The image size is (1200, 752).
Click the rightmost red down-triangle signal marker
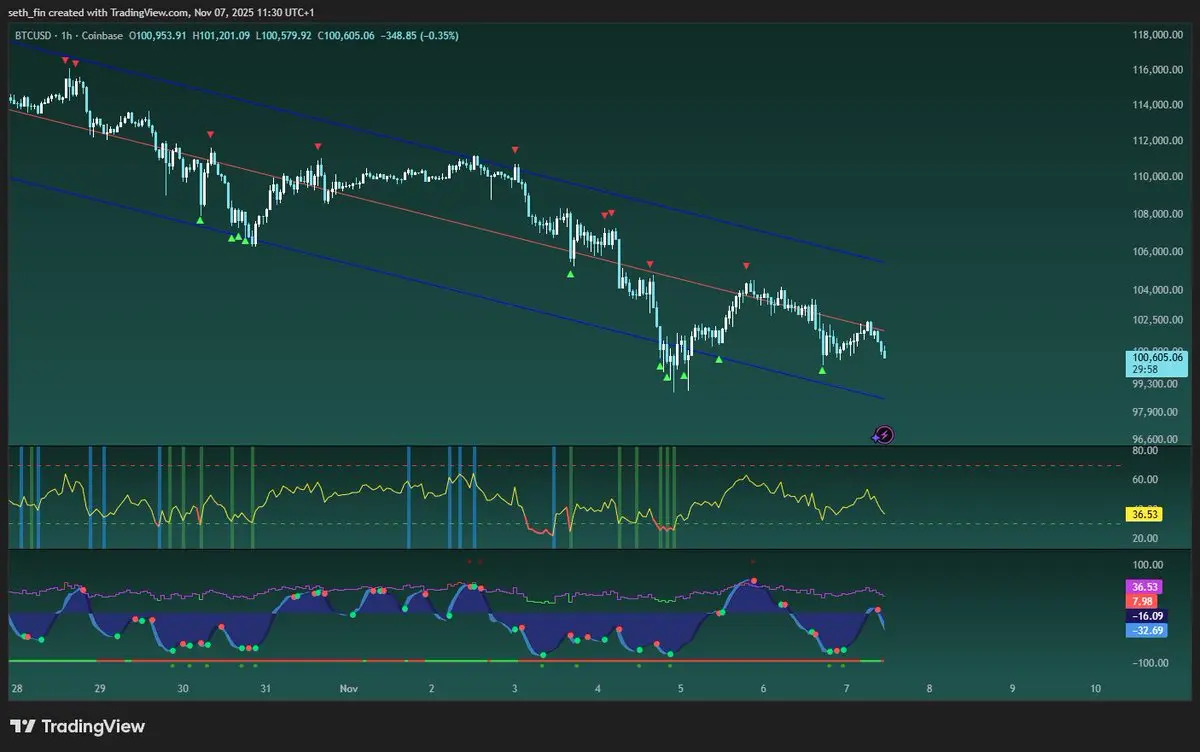(x=746, y=265)
